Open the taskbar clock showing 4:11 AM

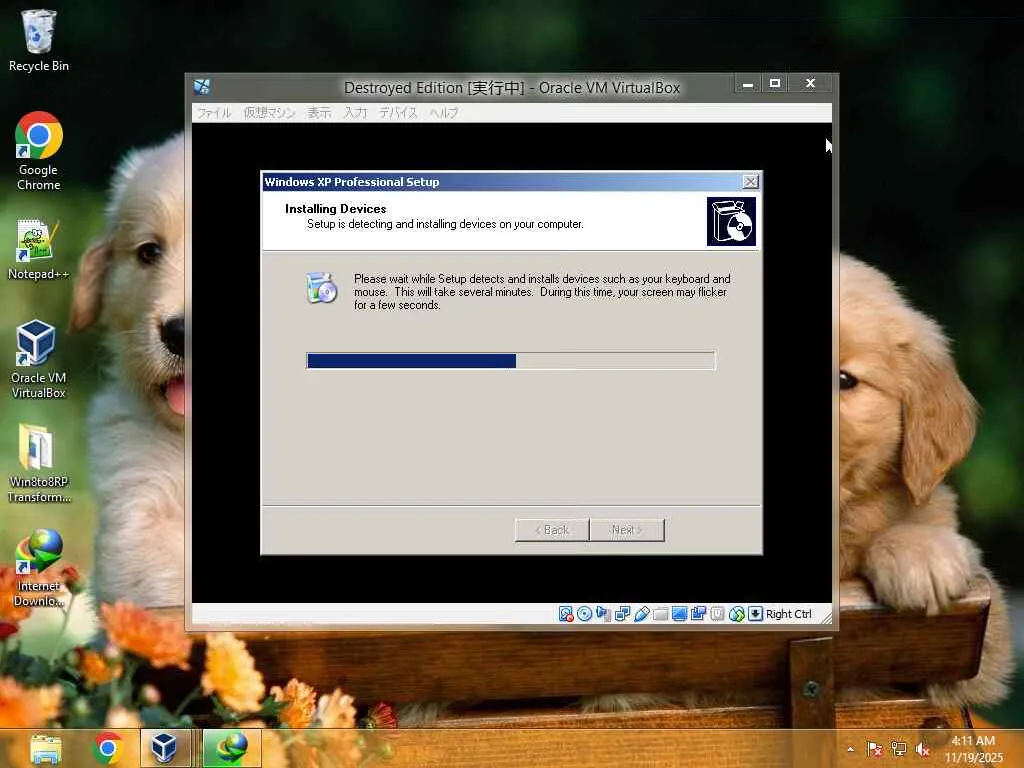tap(973, 749)
